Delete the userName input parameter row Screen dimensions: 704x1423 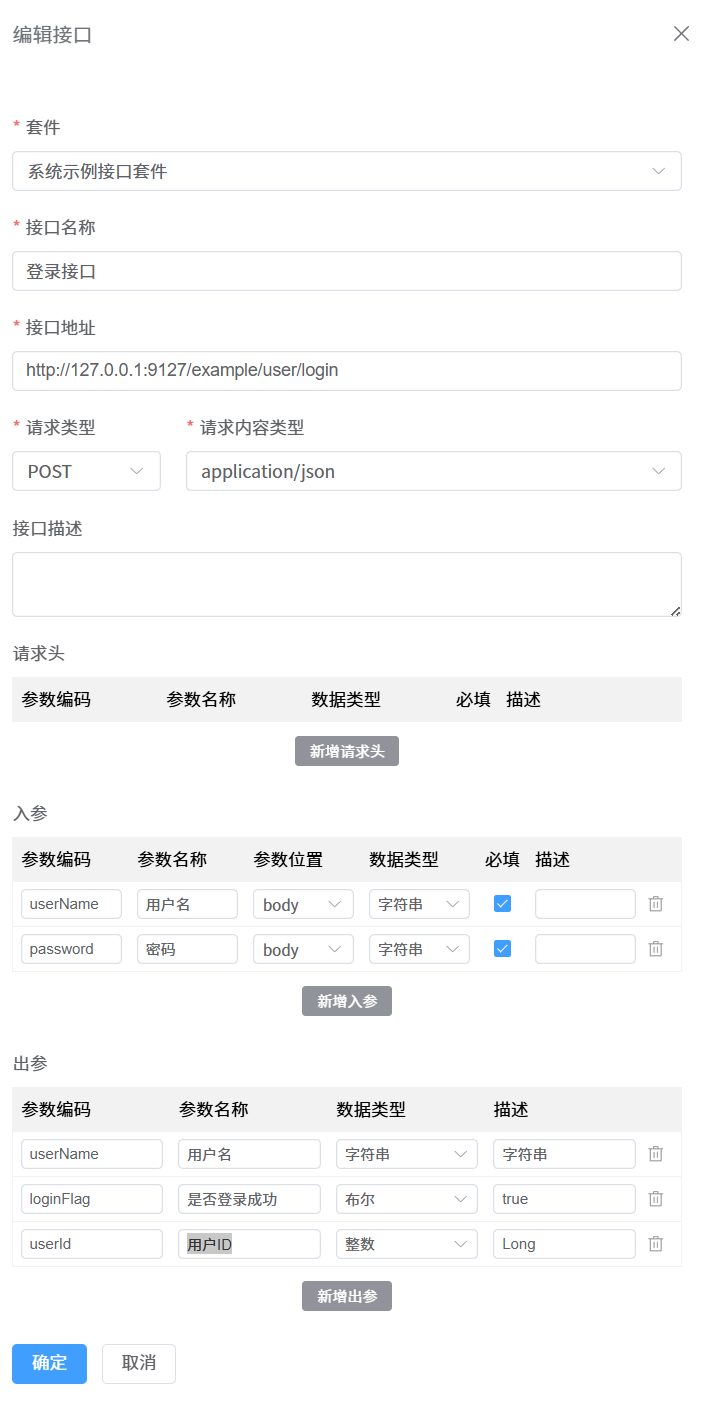tap(656, 904)
